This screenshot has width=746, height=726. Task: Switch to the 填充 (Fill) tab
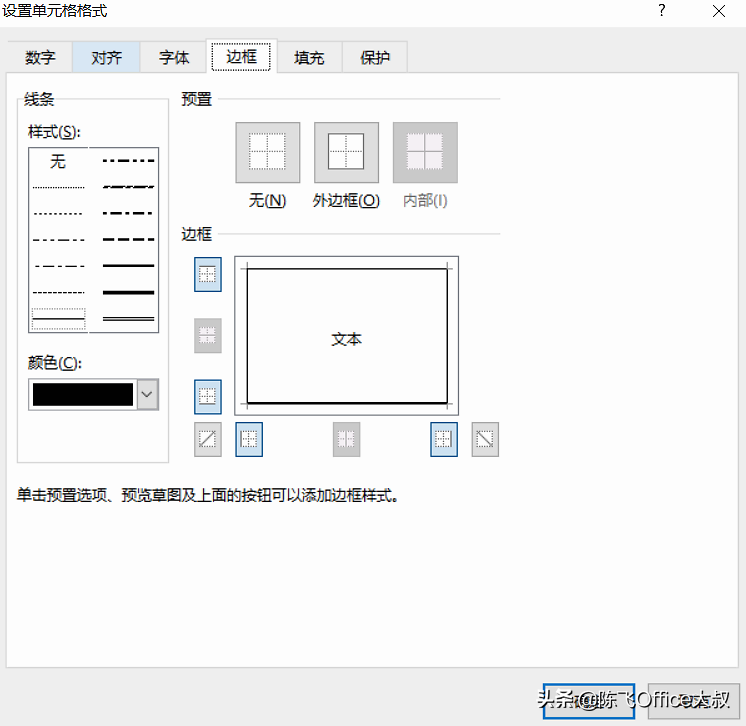pyautogui.click(x=309, y=58)
